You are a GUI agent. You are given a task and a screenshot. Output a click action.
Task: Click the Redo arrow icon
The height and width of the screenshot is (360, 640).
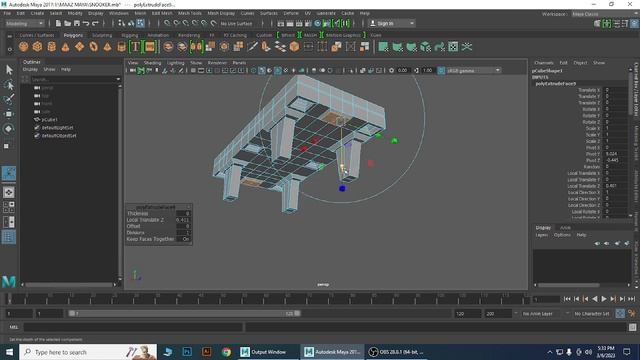coord(95,24)
